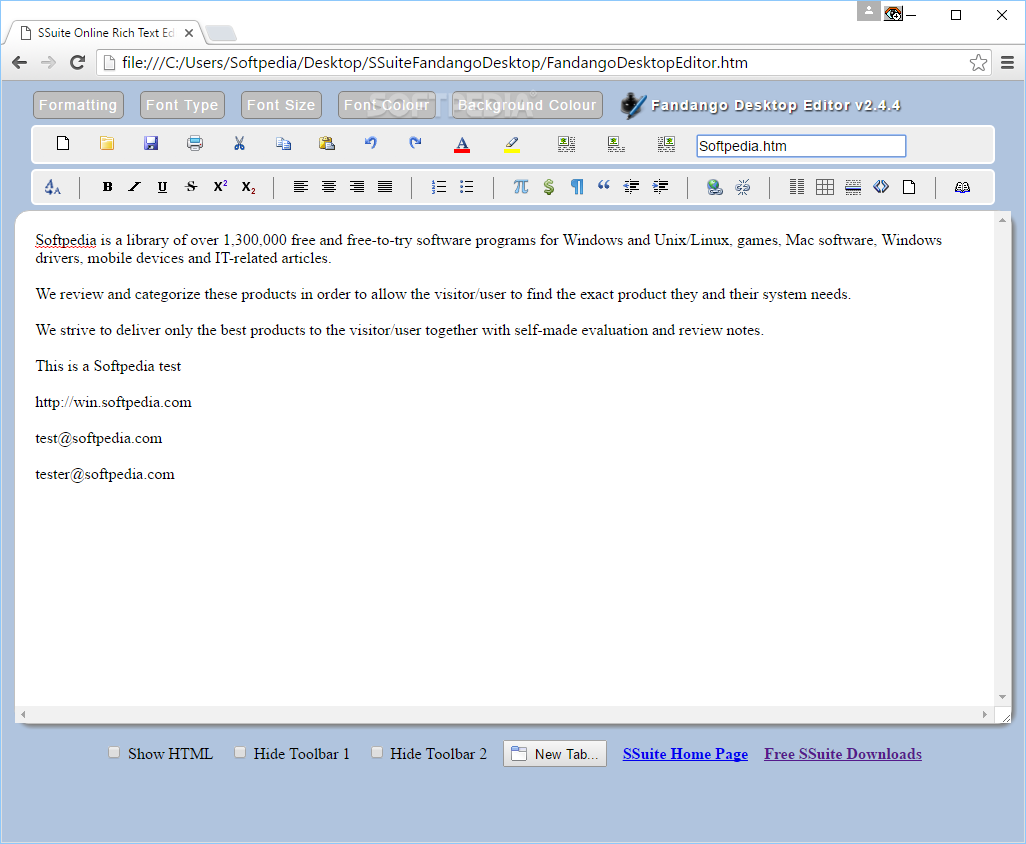The height and width of the screenshot is (844, 1026).
Task: Insert a bulleted list
Action: 467,187
